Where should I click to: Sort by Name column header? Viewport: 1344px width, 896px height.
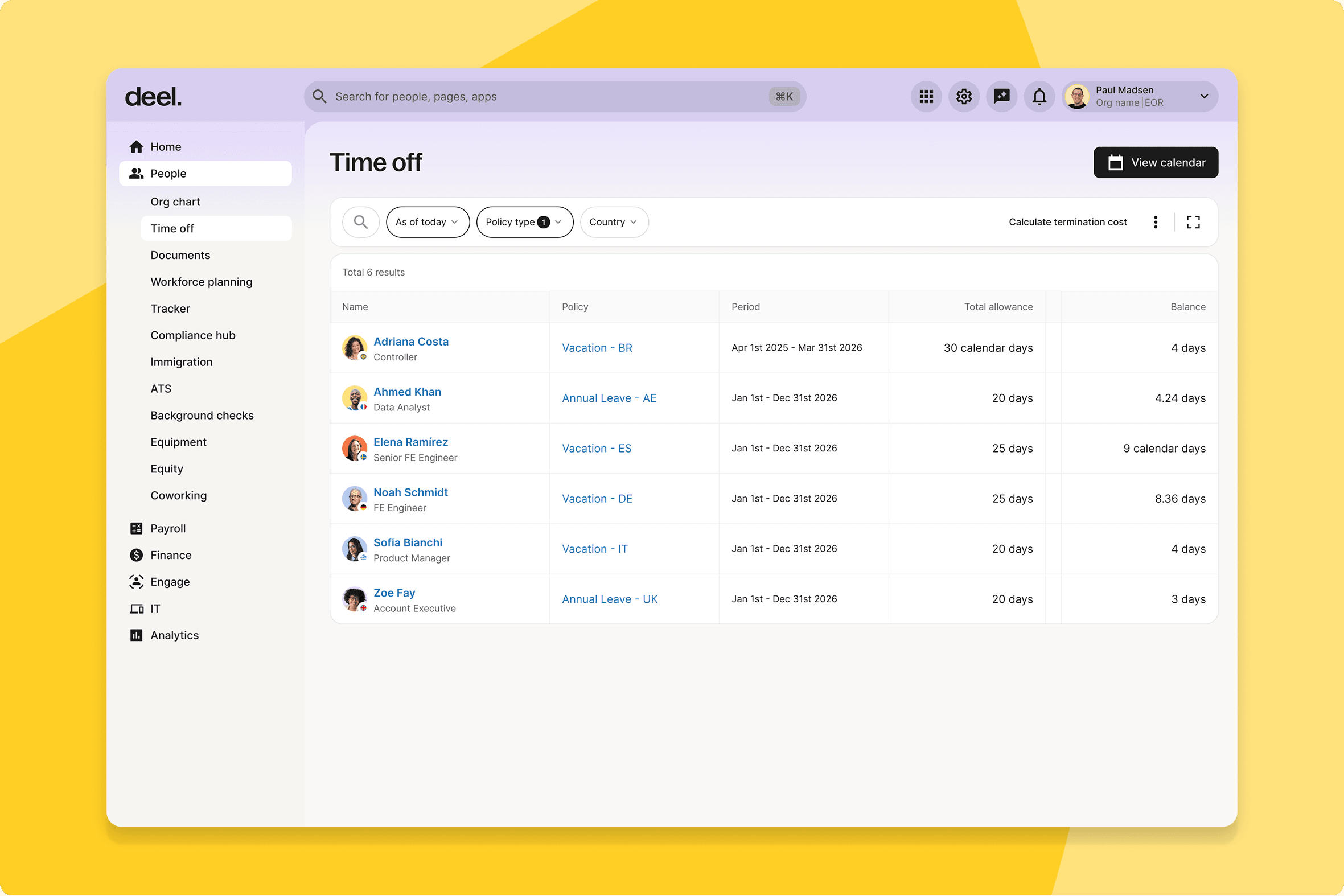tap(355, 307)
